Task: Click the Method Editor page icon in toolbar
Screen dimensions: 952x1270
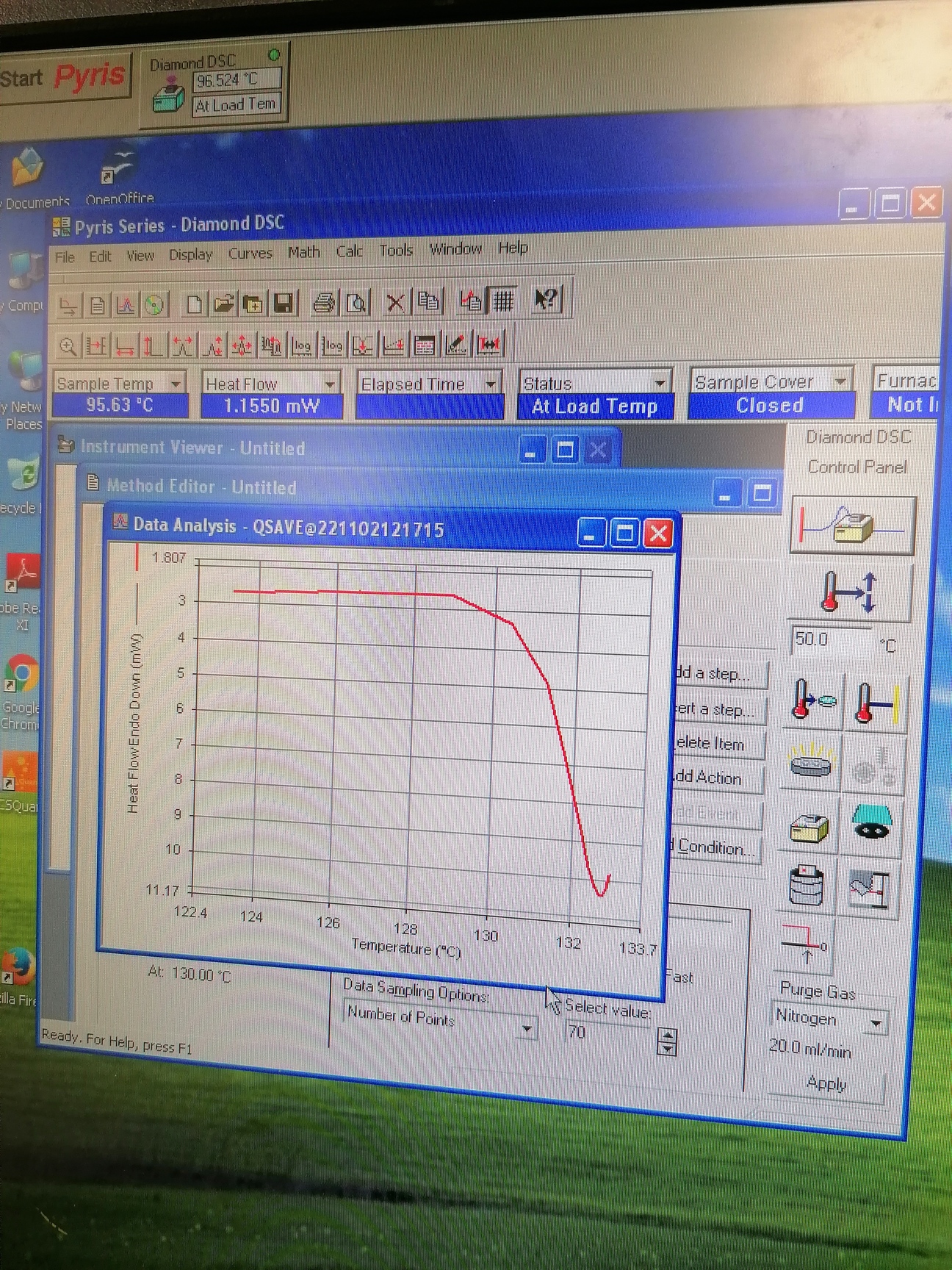Action: [x=97, y=306]
